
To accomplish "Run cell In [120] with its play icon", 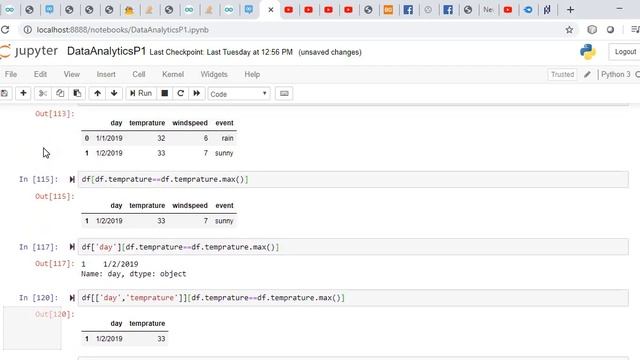I will click(x=72, y=298).
